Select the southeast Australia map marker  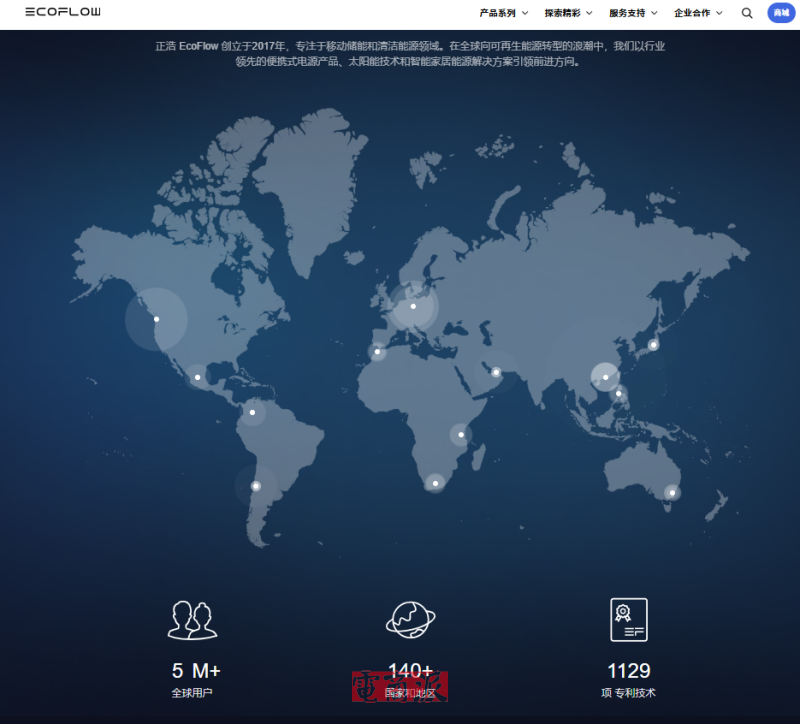(672, 492)
